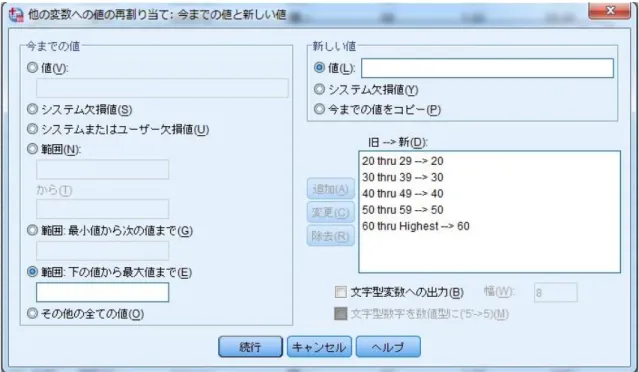Select 今までの値をコピー(P) radio button
This screenshot has width=639, height=372.
(320, 109)
